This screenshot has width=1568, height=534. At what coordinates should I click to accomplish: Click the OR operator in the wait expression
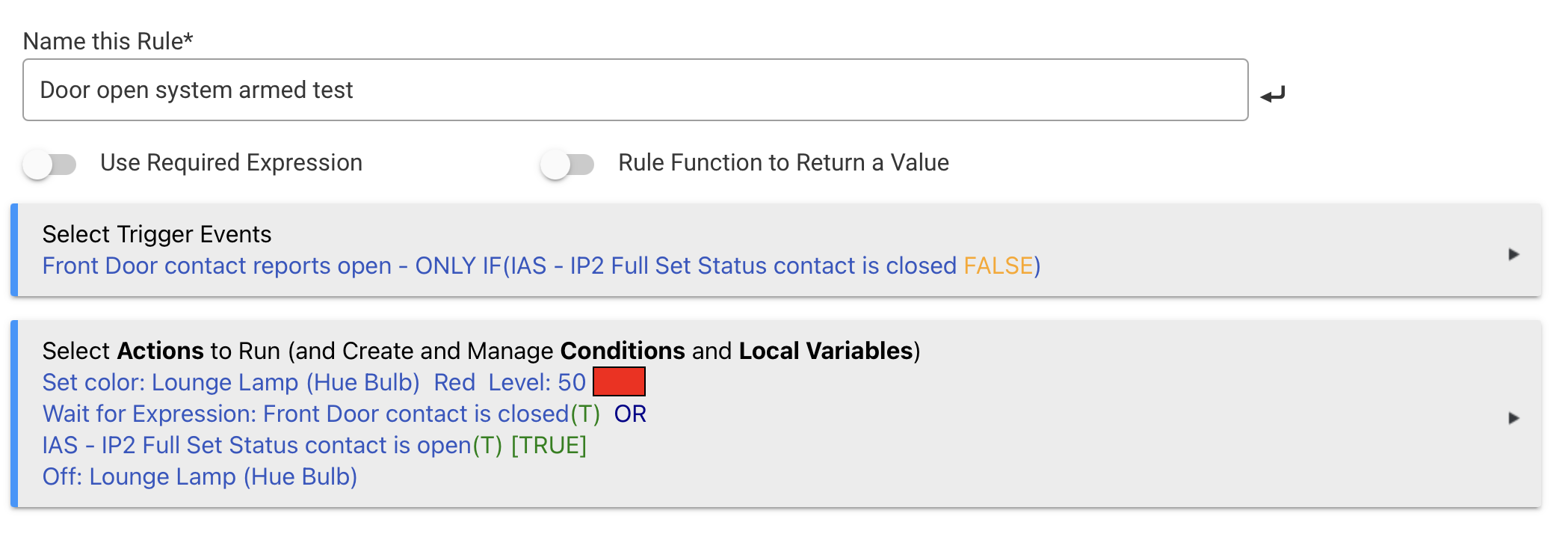coord(630,414)
